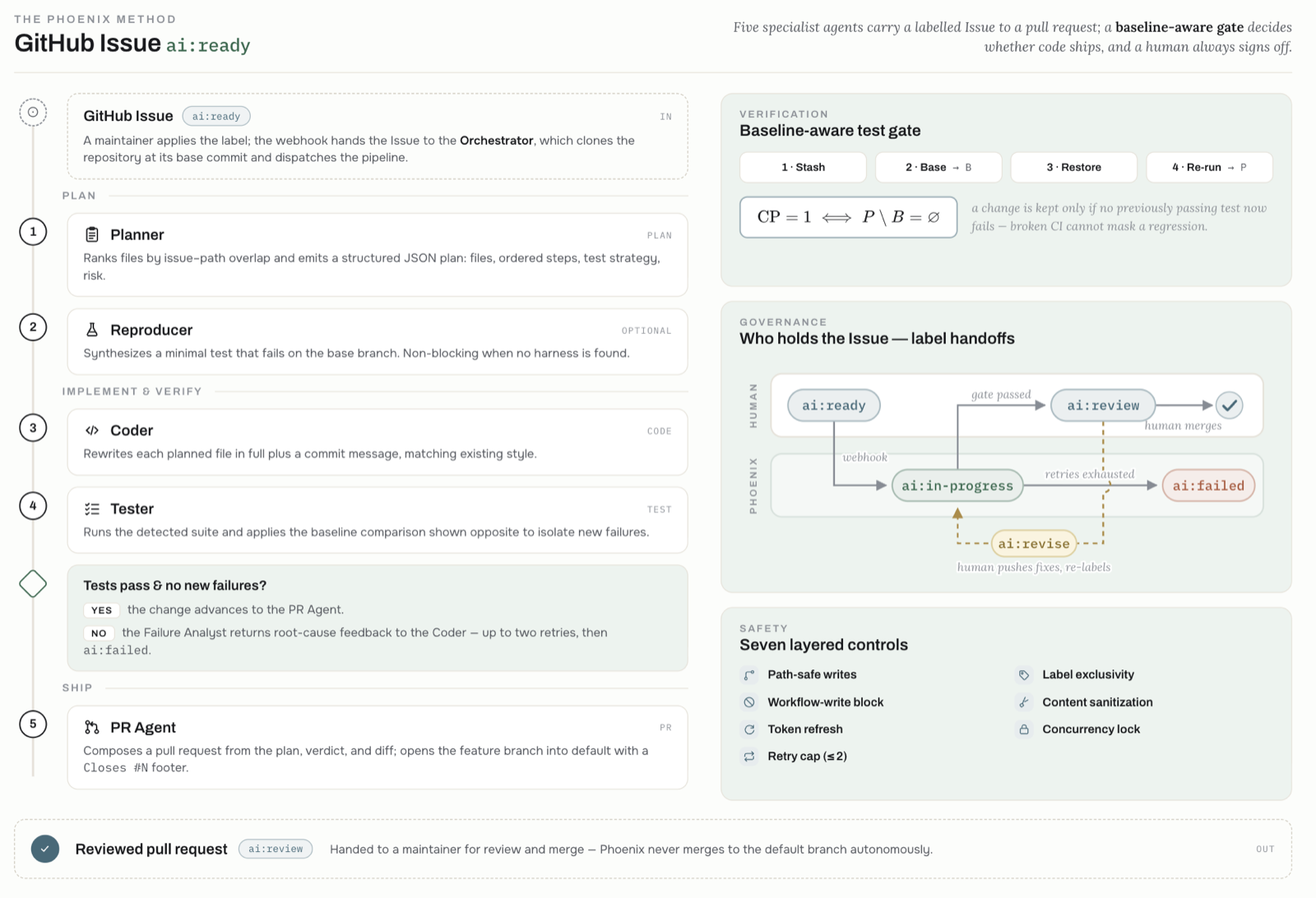1316x898 pixels.
Task: Click the Label exclusivity tag icon
Action: 1024,675
